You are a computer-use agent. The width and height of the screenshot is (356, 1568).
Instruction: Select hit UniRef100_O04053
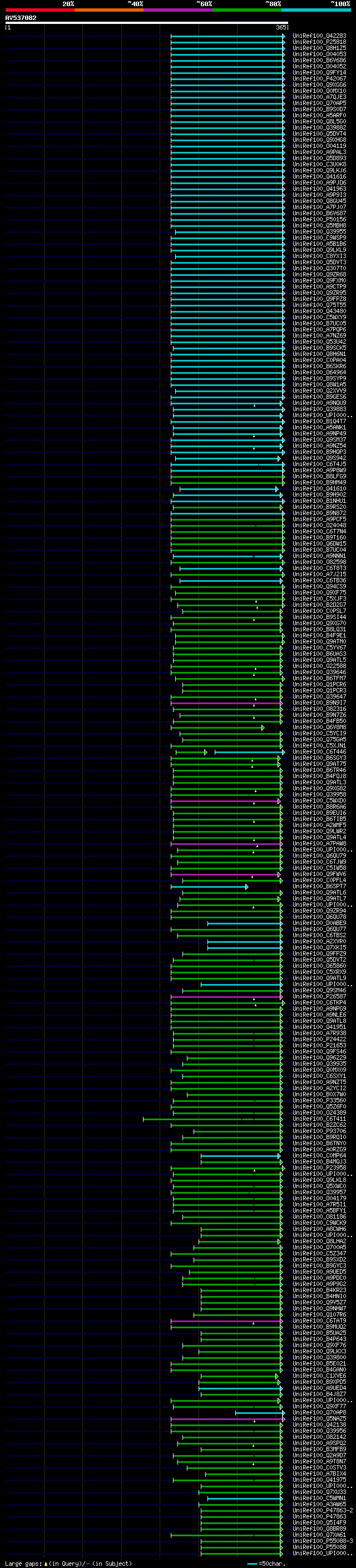click(319, 54)
